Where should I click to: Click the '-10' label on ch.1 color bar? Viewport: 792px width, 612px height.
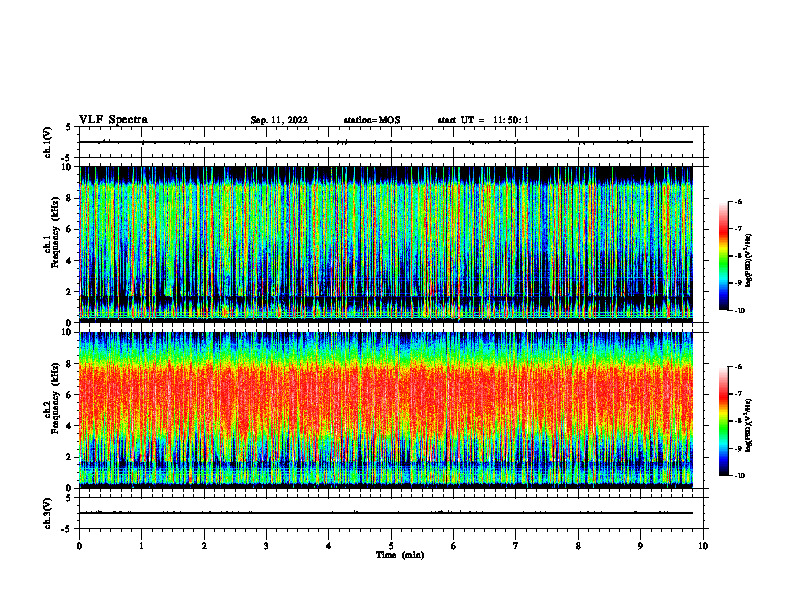(x=740, y=311)
